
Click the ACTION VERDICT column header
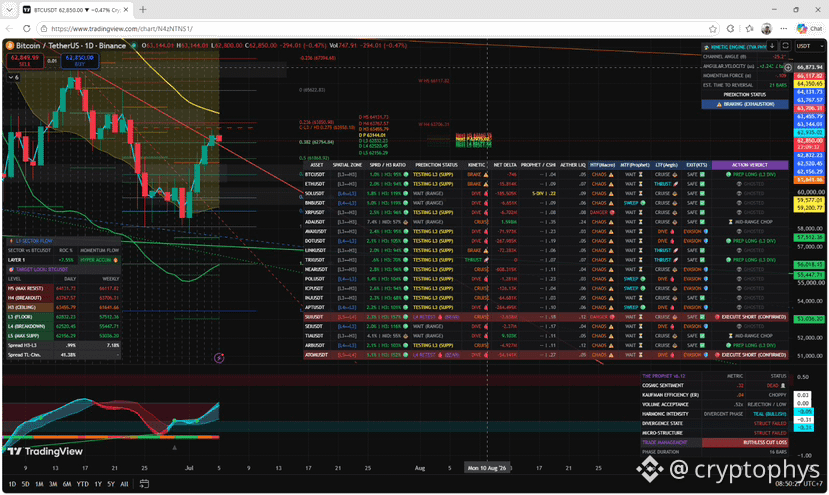(x=750, y=165)
